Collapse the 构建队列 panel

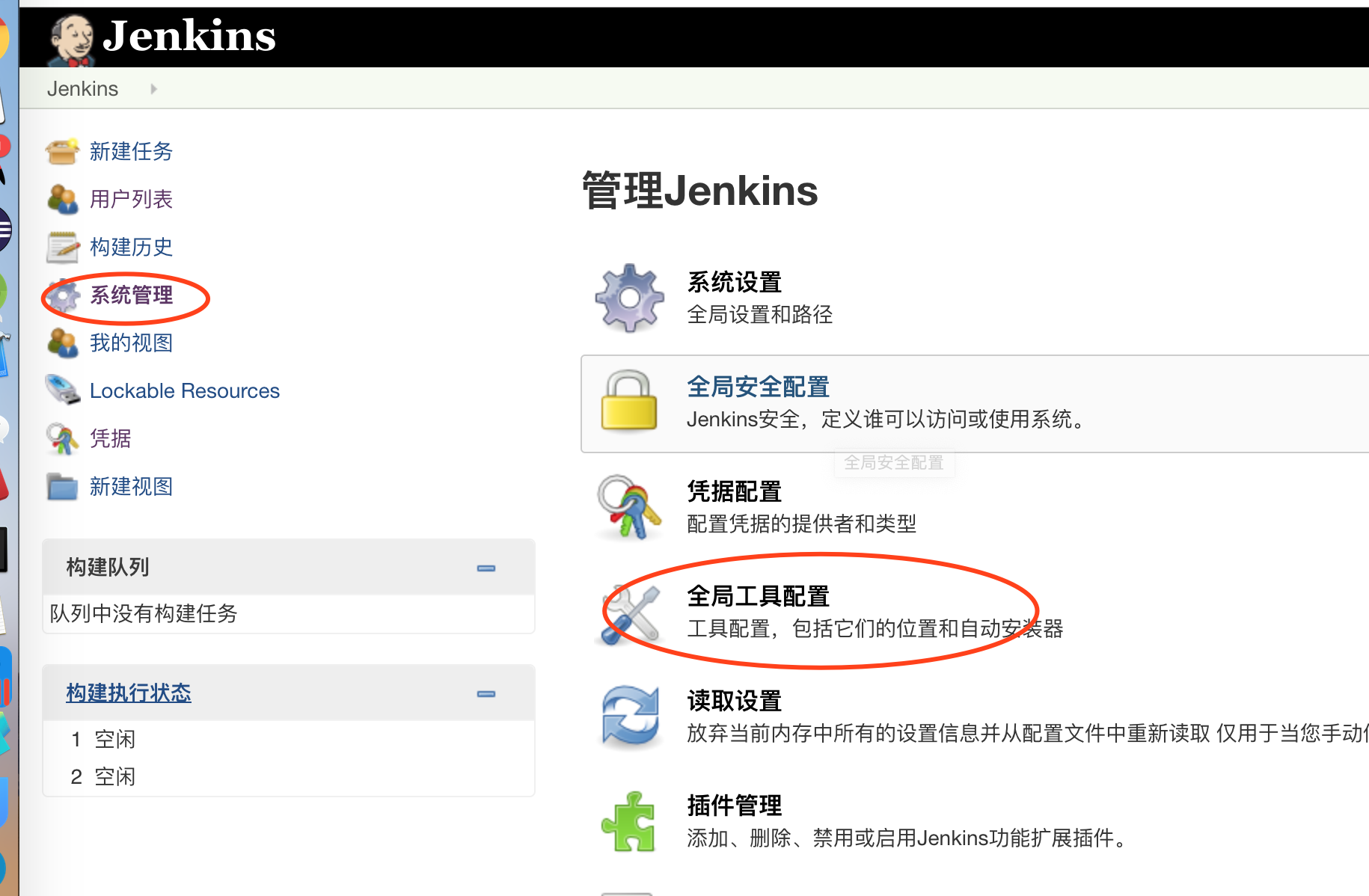[486, 568]
